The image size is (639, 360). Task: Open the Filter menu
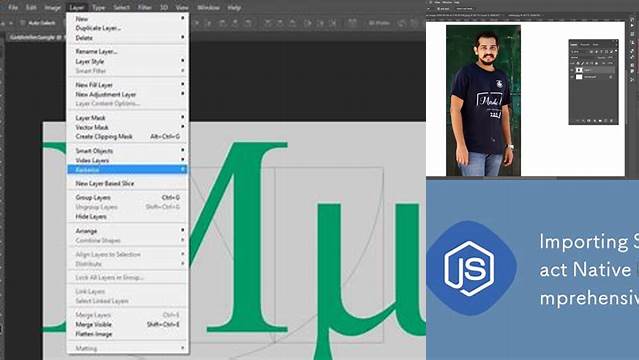[144, 7]
